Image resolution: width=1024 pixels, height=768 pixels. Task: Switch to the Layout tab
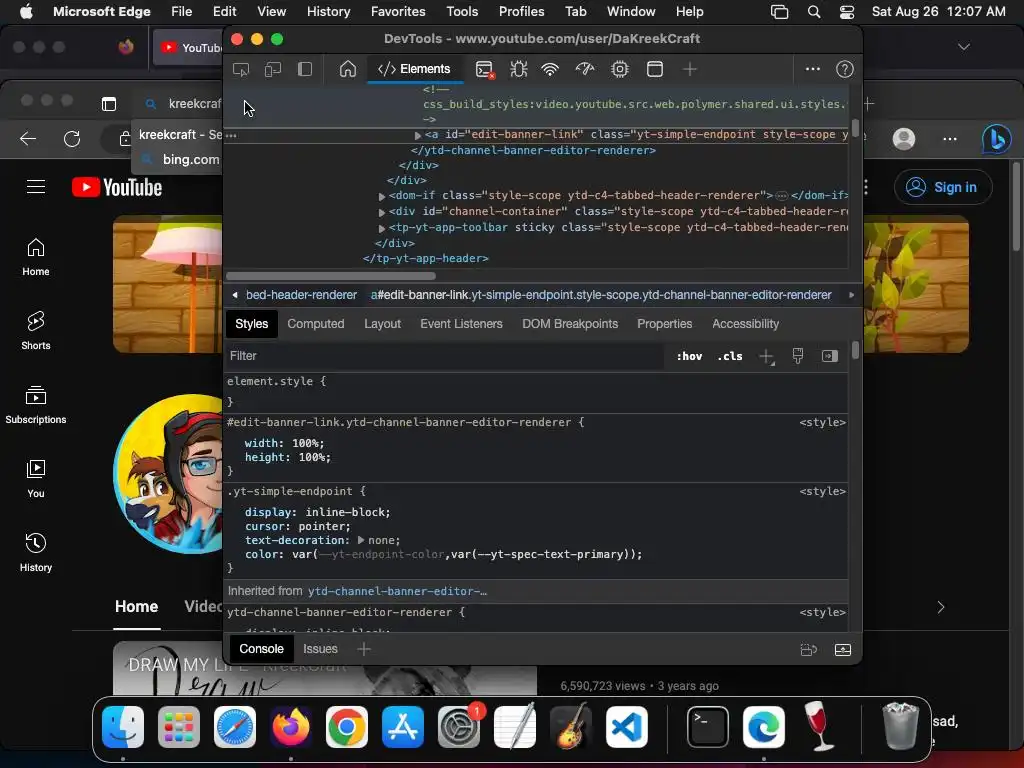pos(382,324)
